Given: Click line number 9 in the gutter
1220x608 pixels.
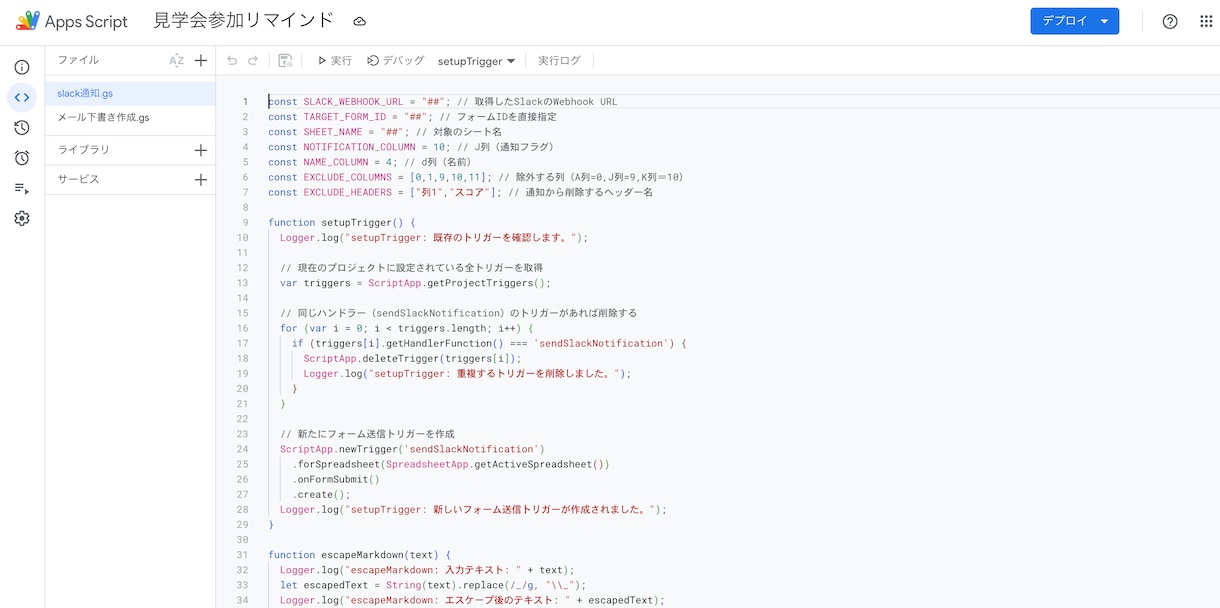Looking at the screenshot, I should (245, 222).
